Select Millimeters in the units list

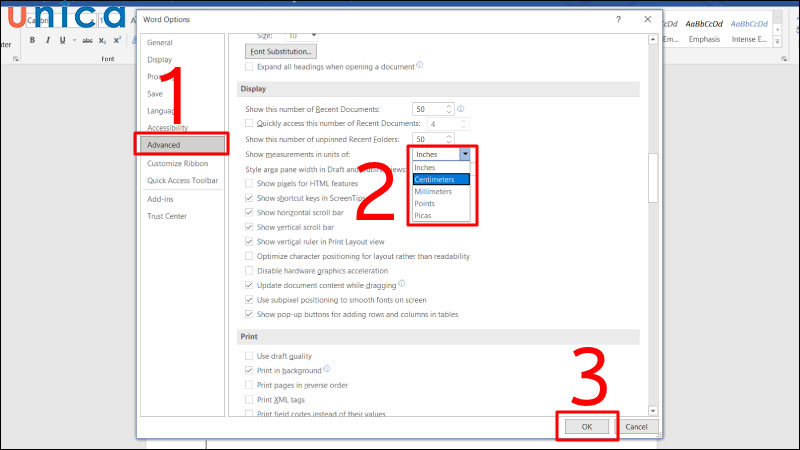(440, 192)
